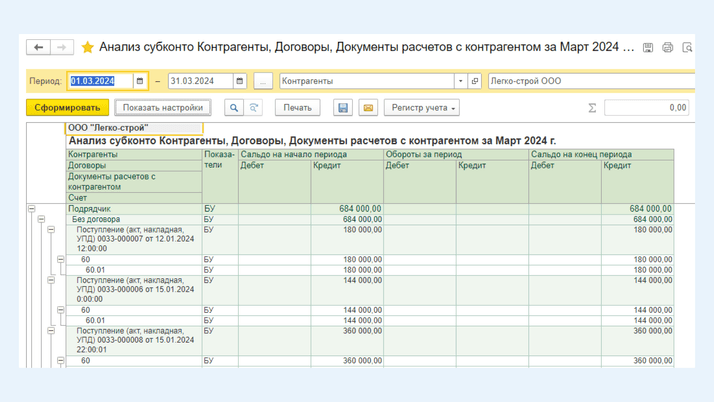Viewport: 714px width, 402px height.
Task: Click the floppy disk save icon in the toolbar
Action: [343, 107]
